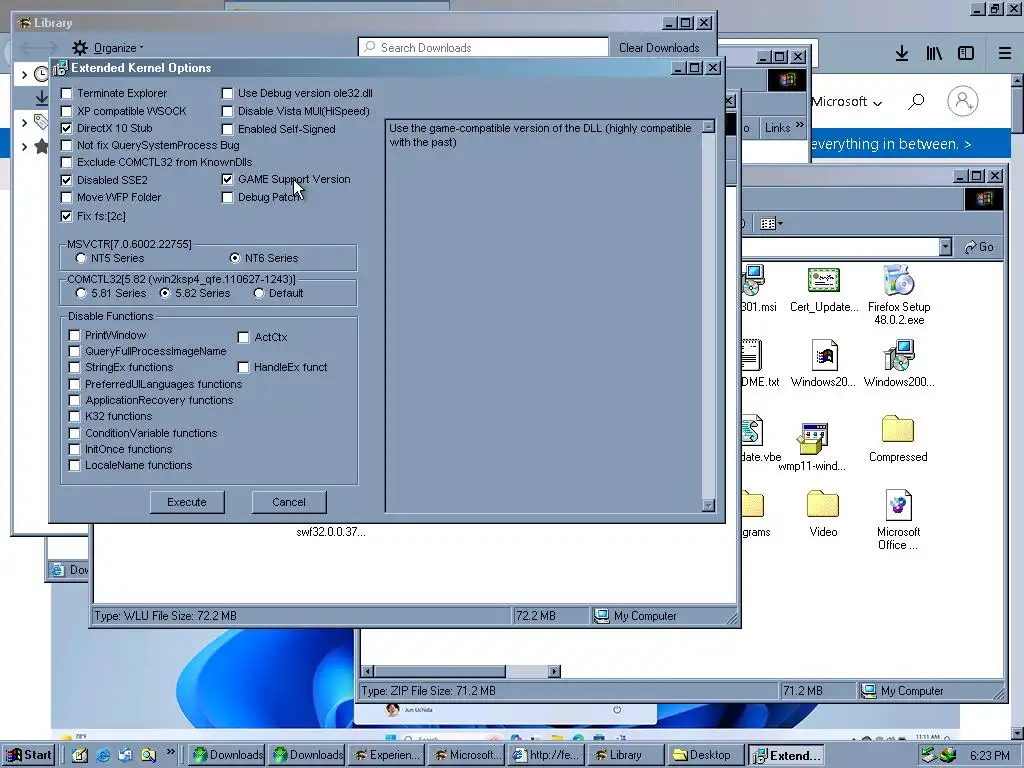This screenshot has width=1024, height=768.
Task: Open the Cert_Update file icon
Action: pos(824,280)
